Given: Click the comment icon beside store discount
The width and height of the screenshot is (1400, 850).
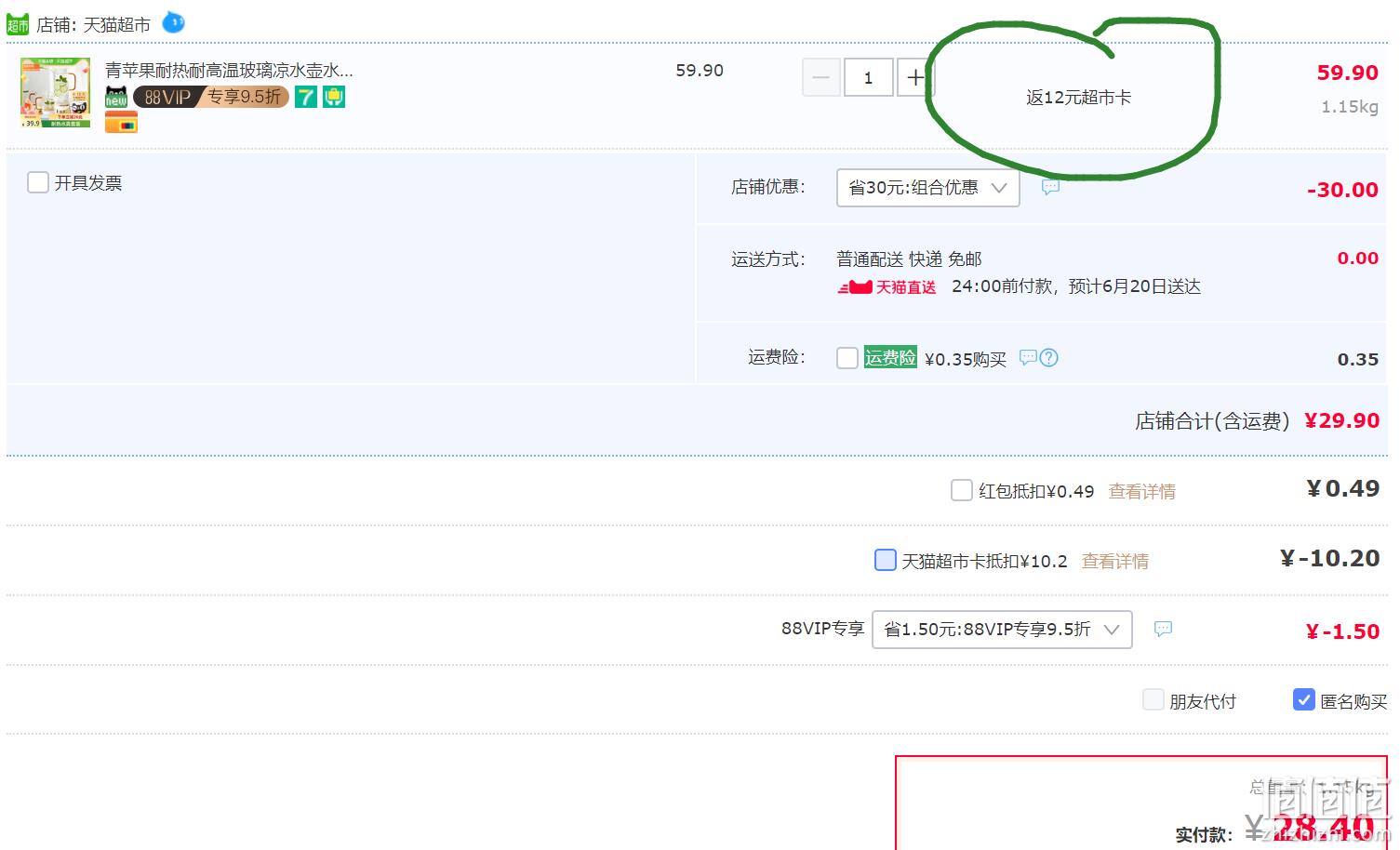Looking at the screenshot, I should [1050, 187].
